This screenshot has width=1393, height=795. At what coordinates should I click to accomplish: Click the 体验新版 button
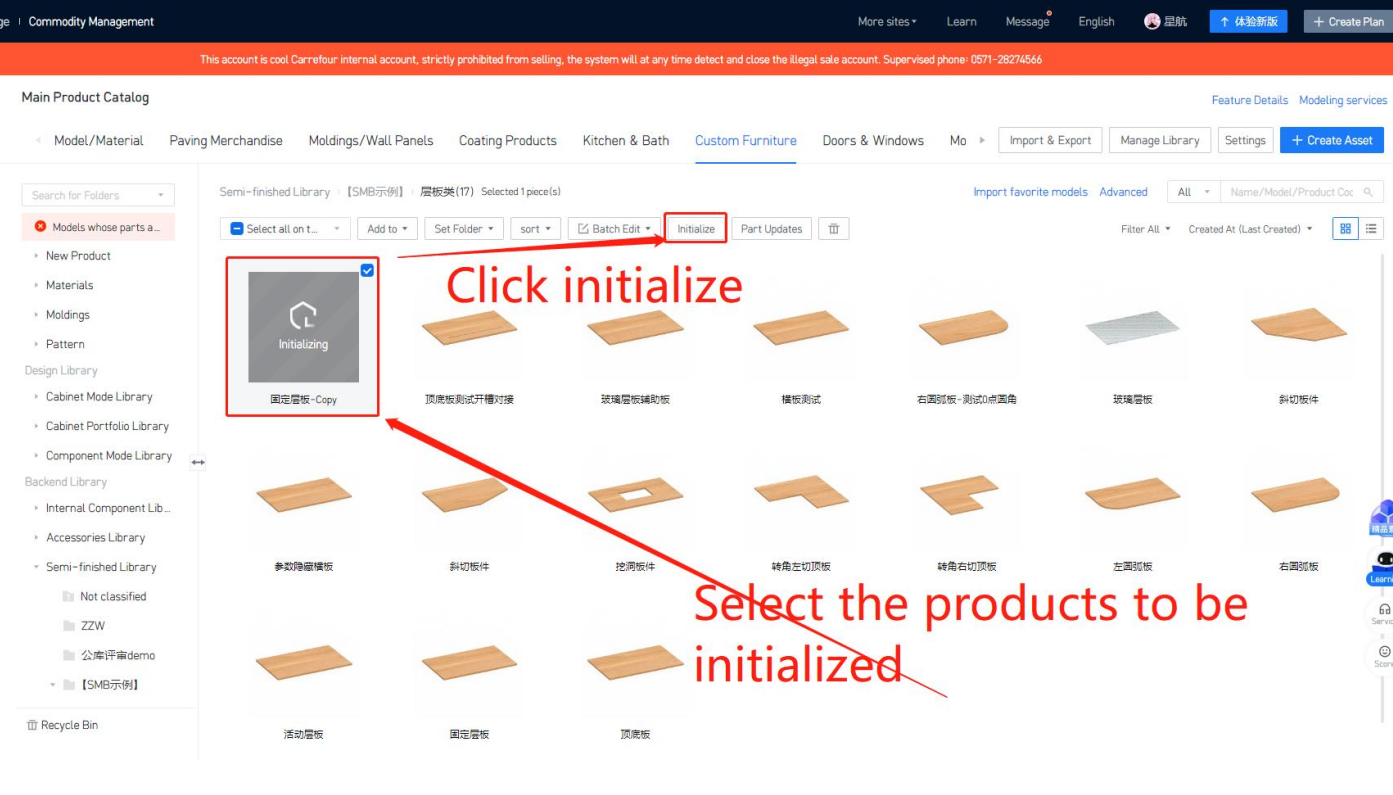pyautogui.click(x=1248, y=21)
